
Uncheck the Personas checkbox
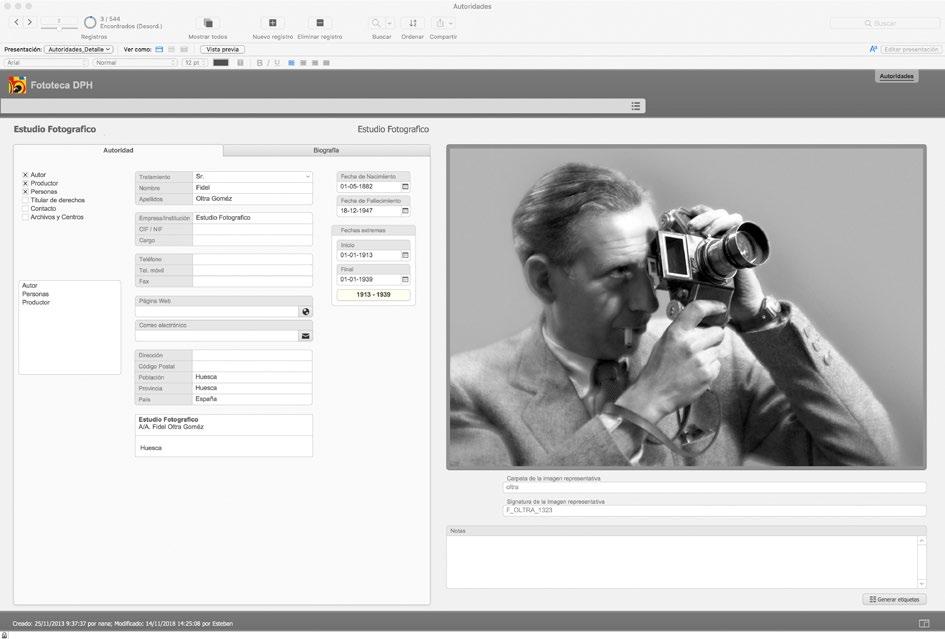click(x=25, y=192)
